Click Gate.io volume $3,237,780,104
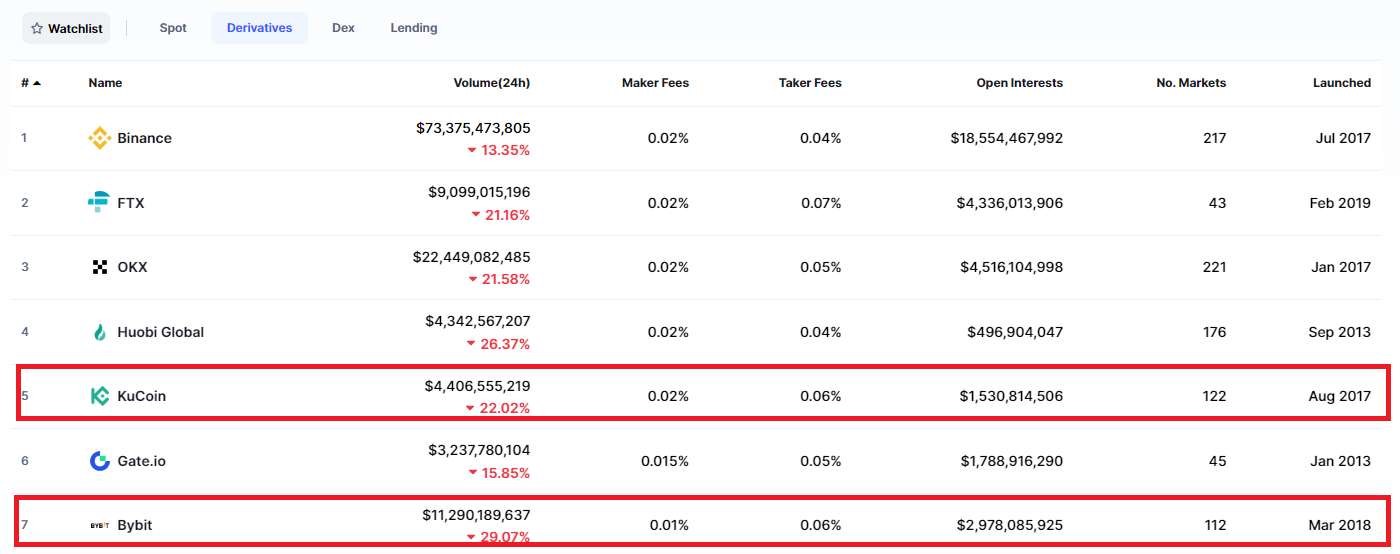The image size is (1400, 554). pos(478,450)
